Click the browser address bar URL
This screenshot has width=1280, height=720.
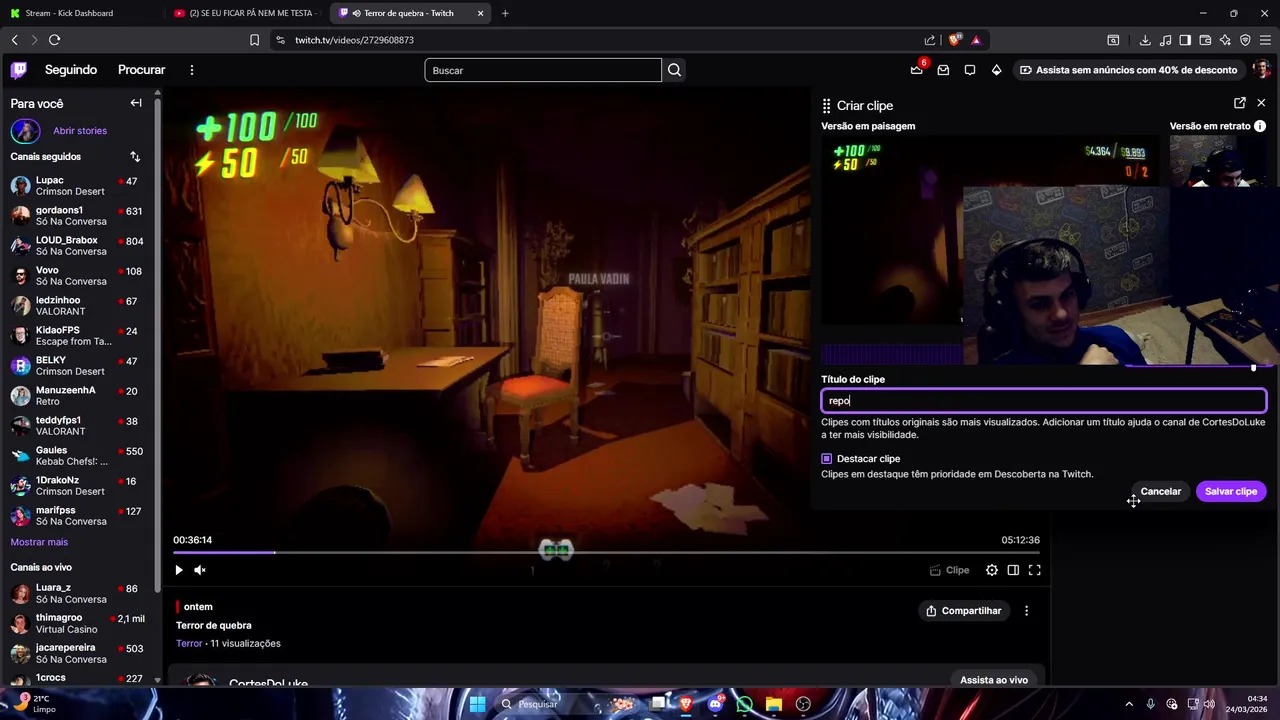[x=354, y=40]
